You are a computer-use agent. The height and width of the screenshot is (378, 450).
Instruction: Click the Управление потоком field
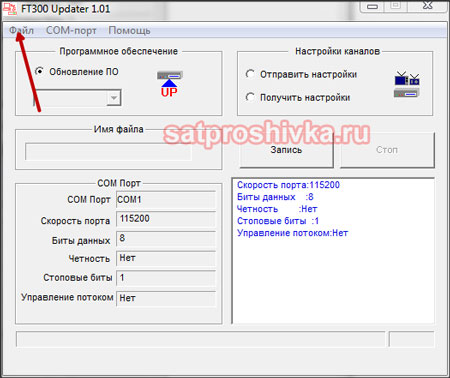(x=166, y=298)
